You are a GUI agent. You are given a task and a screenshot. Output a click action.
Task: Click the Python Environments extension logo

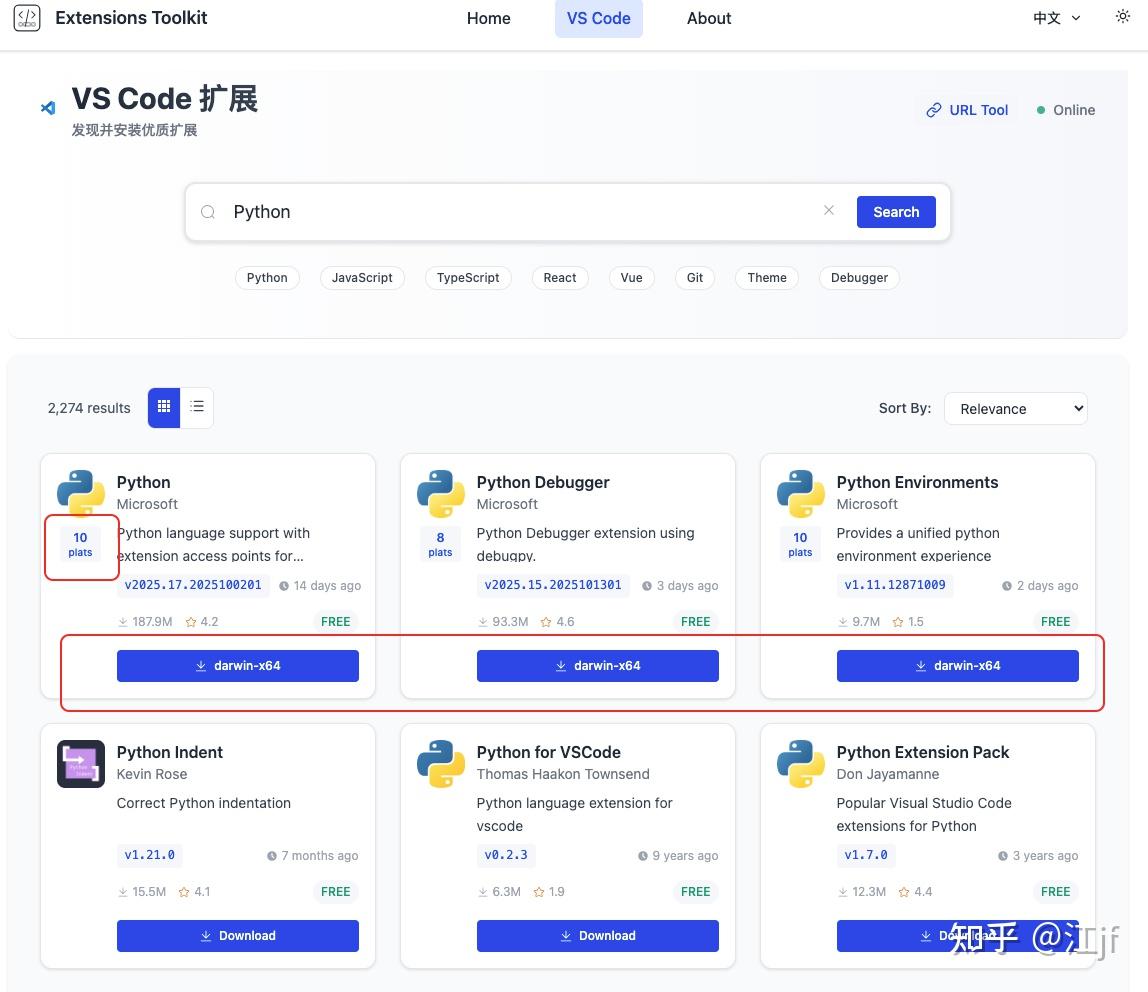tap(801, 493)
